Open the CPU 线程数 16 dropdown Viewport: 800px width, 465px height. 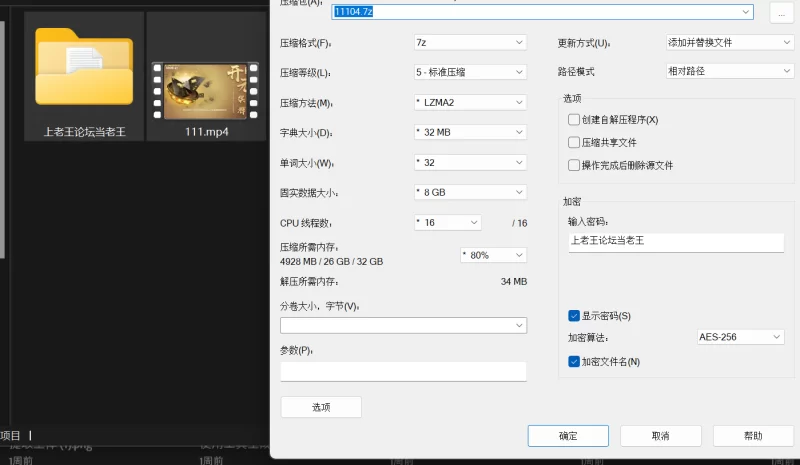447,223
